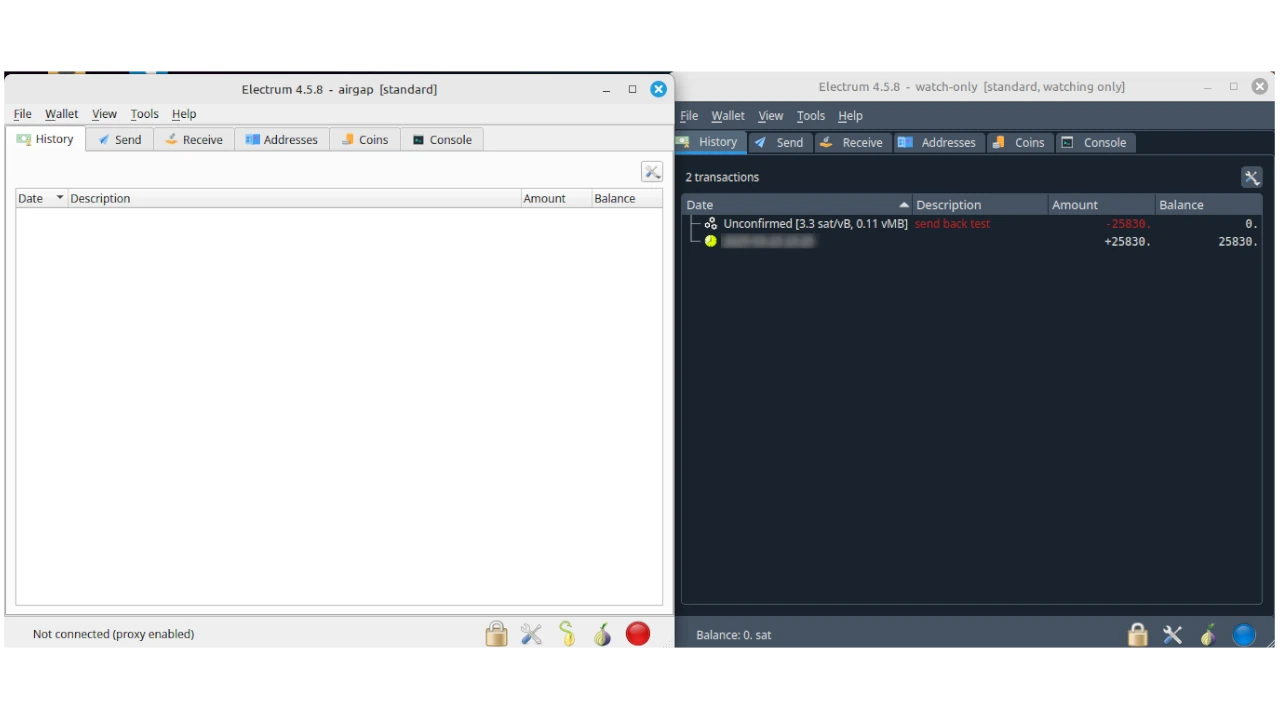Click the padlock icon in airgap wallet
Image resolution: width=1280 pixels, height=720 pixels.
pos(496,634)
